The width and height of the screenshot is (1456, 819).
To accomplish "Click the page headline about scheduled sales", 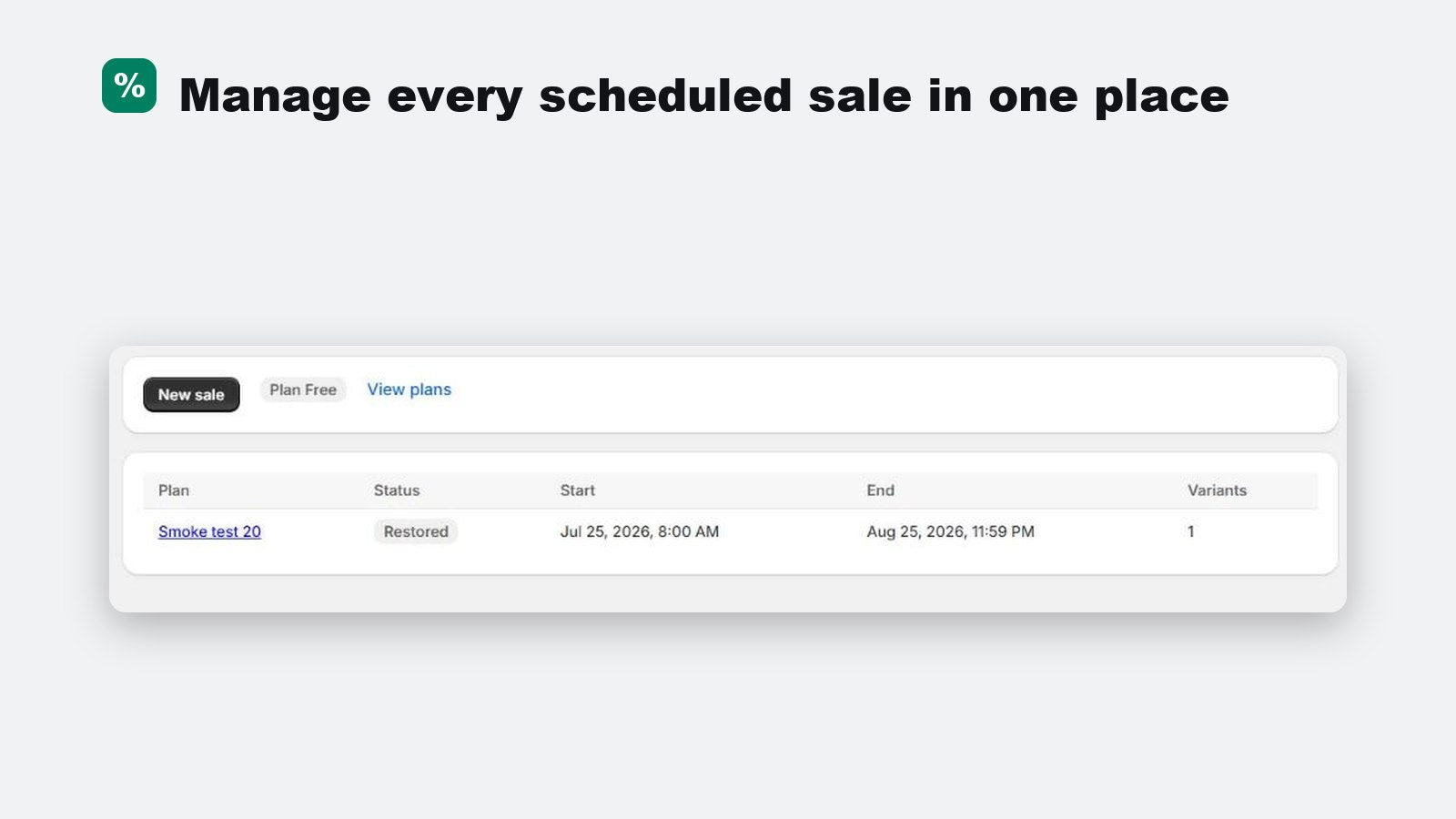I will click(x=703, y=96).
